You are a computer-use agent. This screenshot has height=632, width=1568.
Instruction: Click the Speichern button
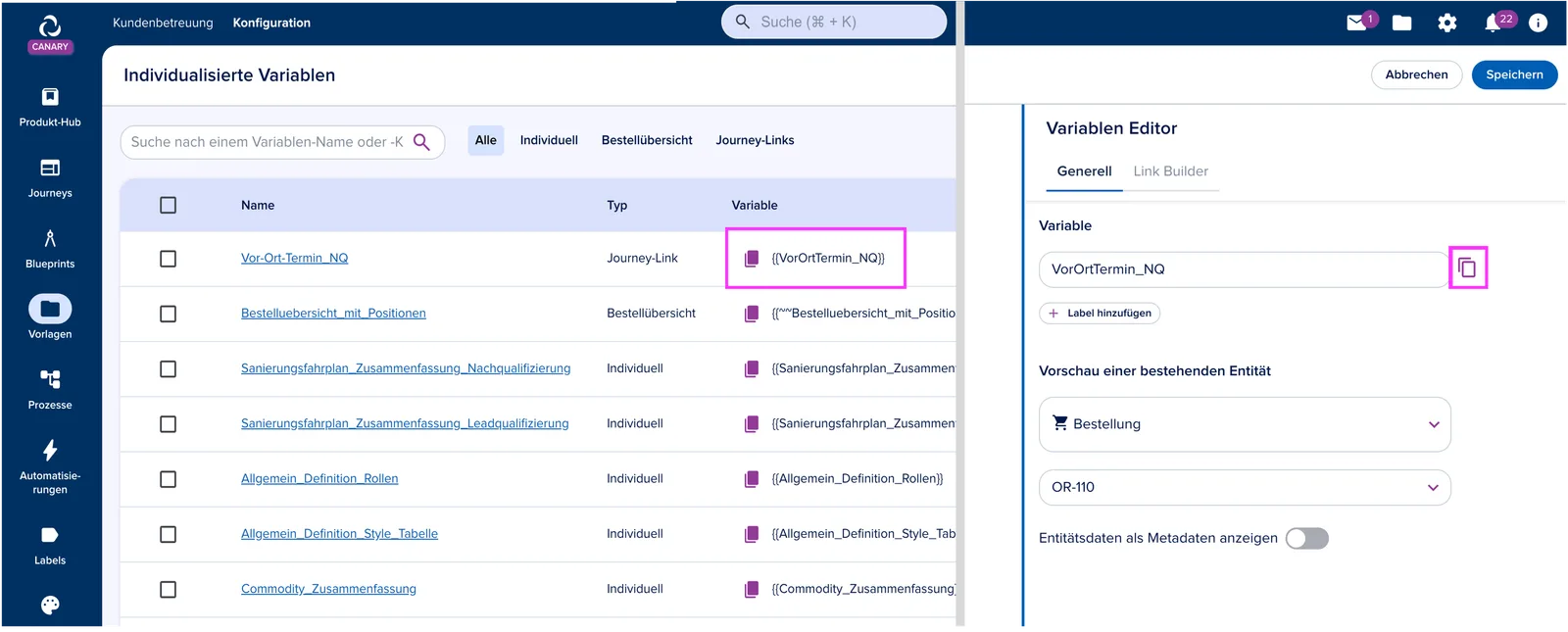point(1514,74)
